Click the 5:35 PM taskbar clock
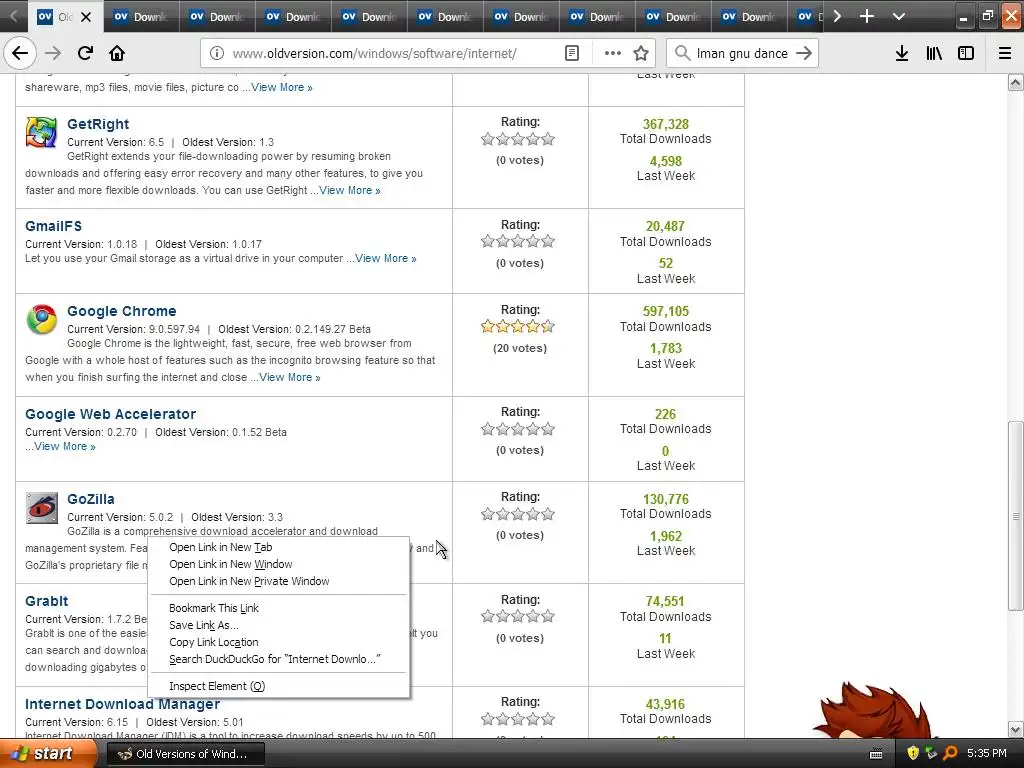 click(x=987, y=753)
